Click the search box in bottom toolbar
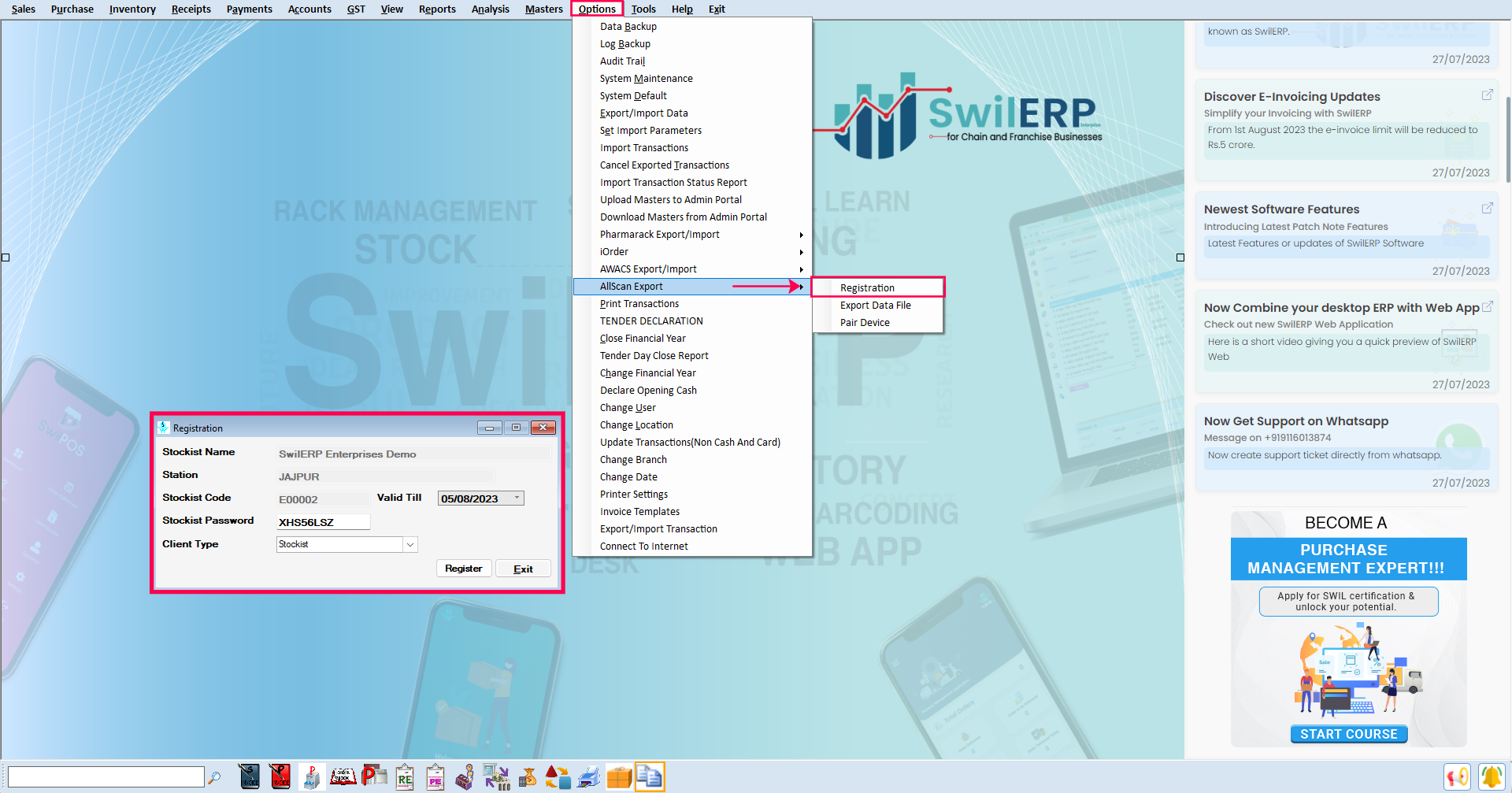Viewport: 1512px width, 793px height. coord(106,777)
